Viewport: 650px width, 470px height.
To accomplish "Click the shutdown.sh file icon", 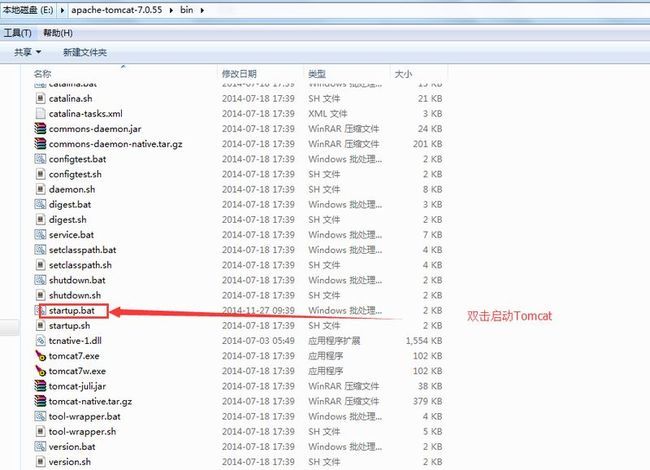I will click(x=40, y=295).
